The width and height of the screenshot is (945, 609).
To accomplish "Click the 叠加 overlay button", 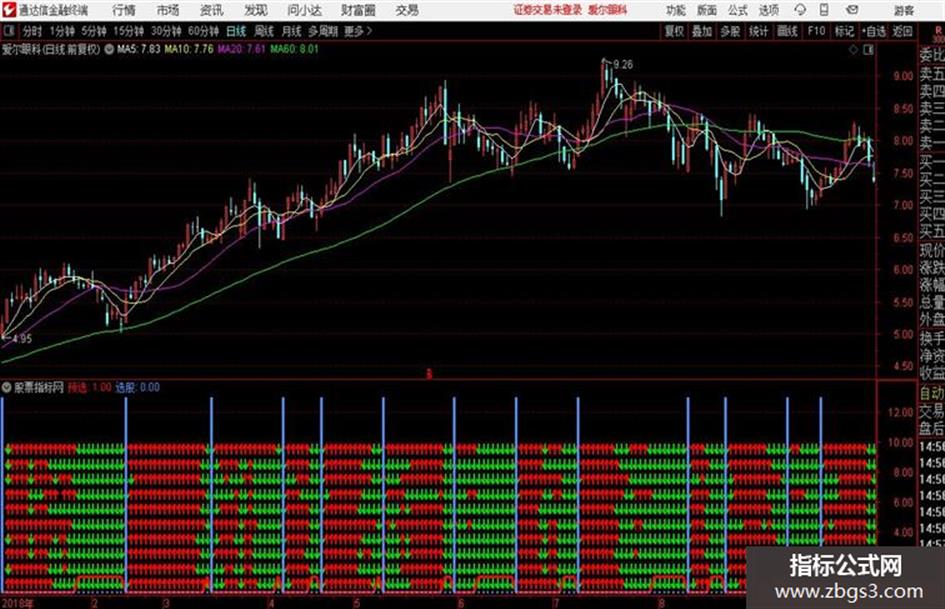I will coord(702,31).
